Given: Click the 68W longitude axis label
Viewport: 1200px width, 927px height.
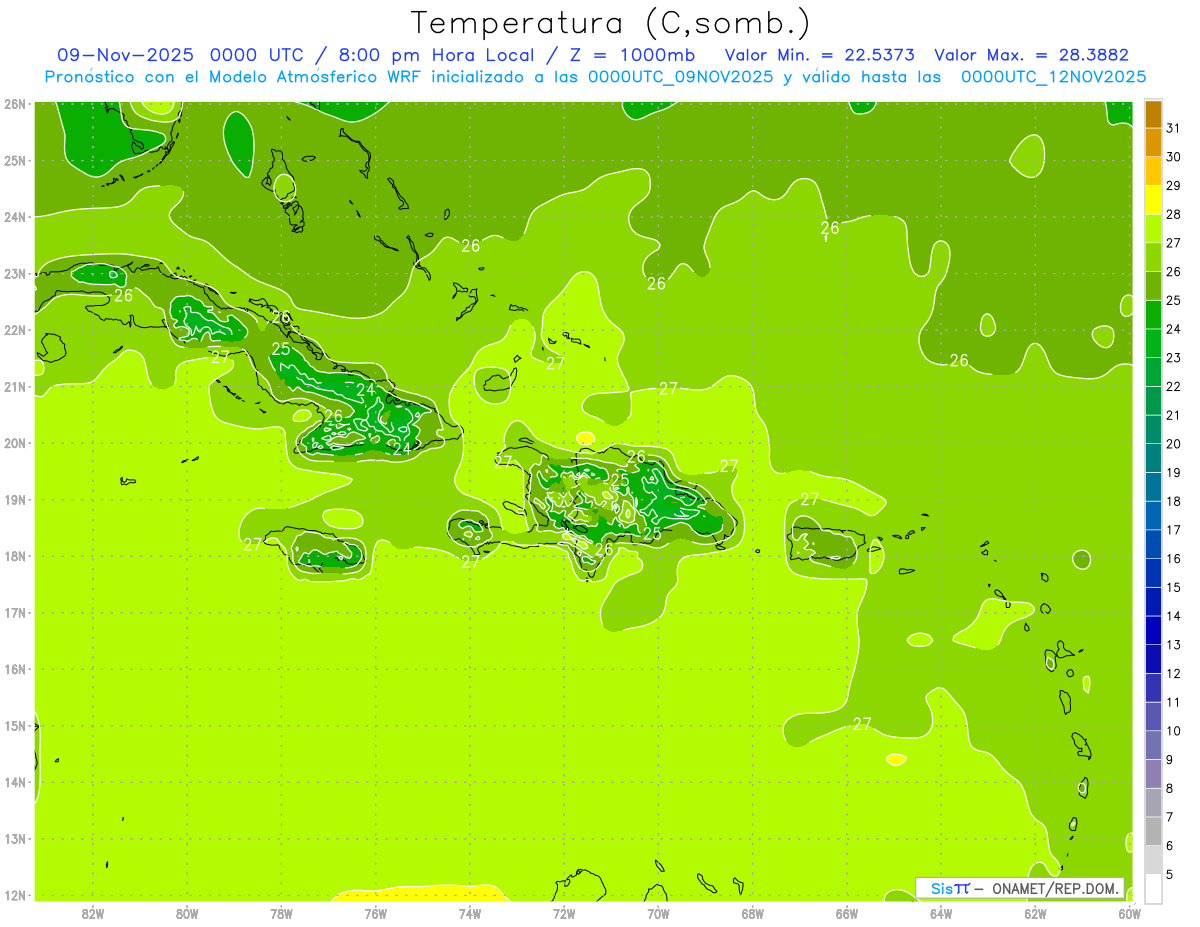Looking at the screenshot, I should coord(753,913).
